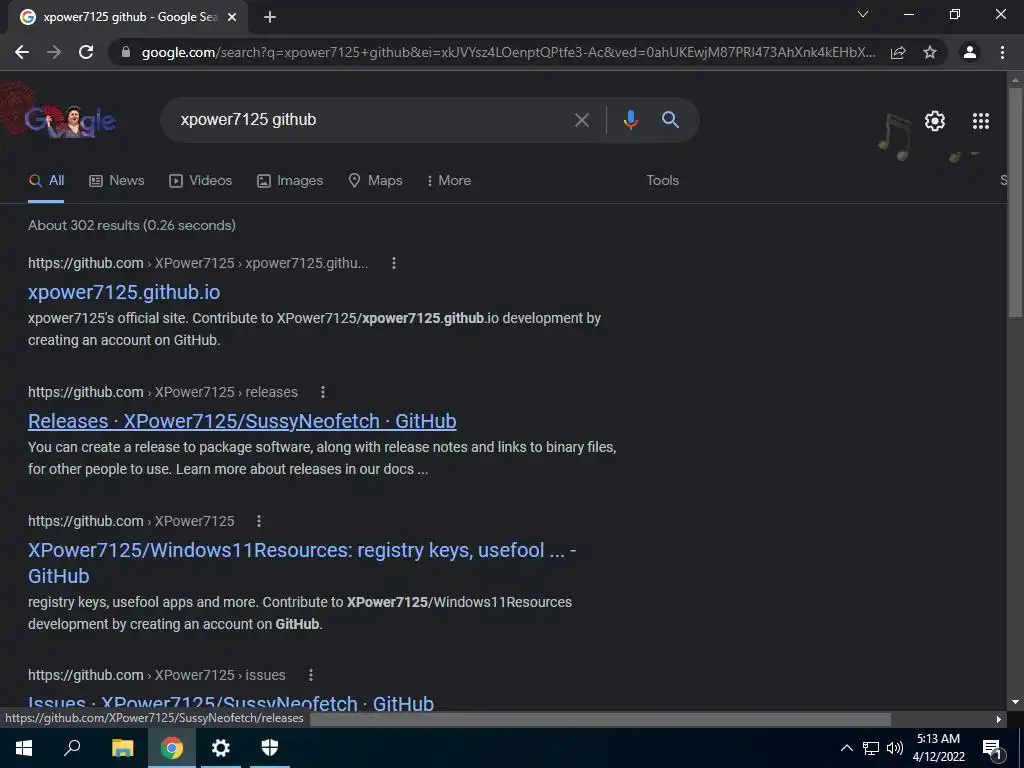
Task: Click the address bar URL
Action: click(x=508, y=52)
